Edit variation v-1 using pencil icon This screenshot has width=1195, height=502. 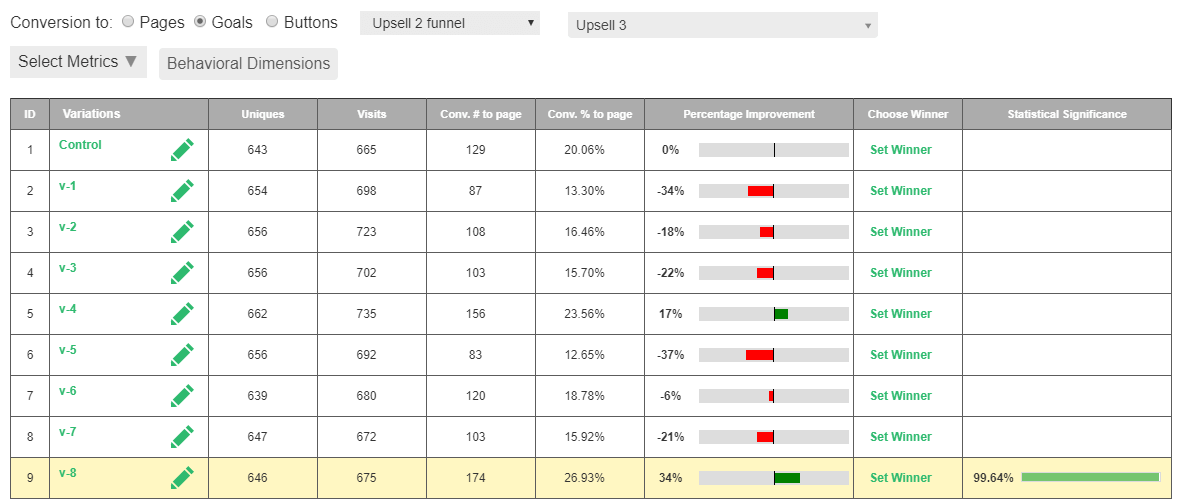point(182,191)
